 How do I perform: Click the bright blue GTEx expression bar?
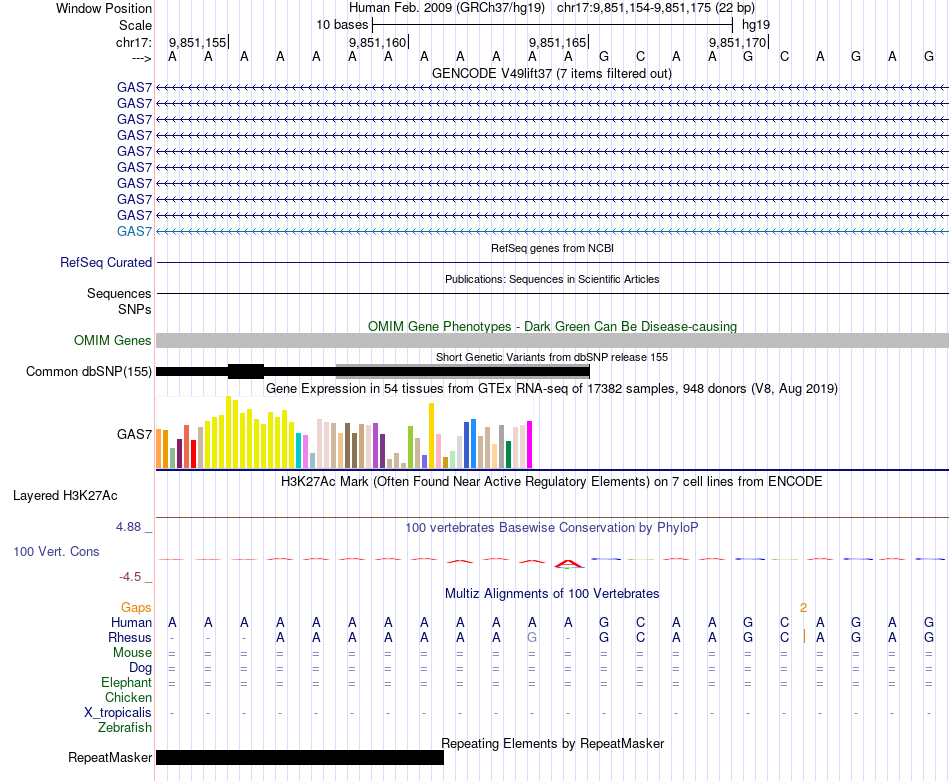tap(474, 444)
